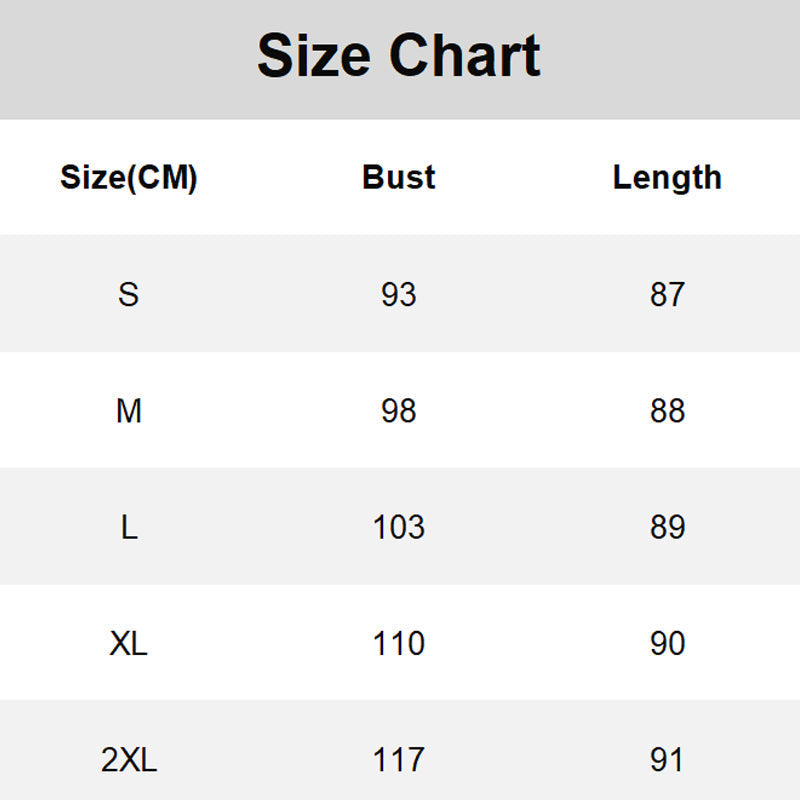Click bust value 117 for size 2XL
Viewport: 800px width, 800px height.
click(x=398, y=761)
